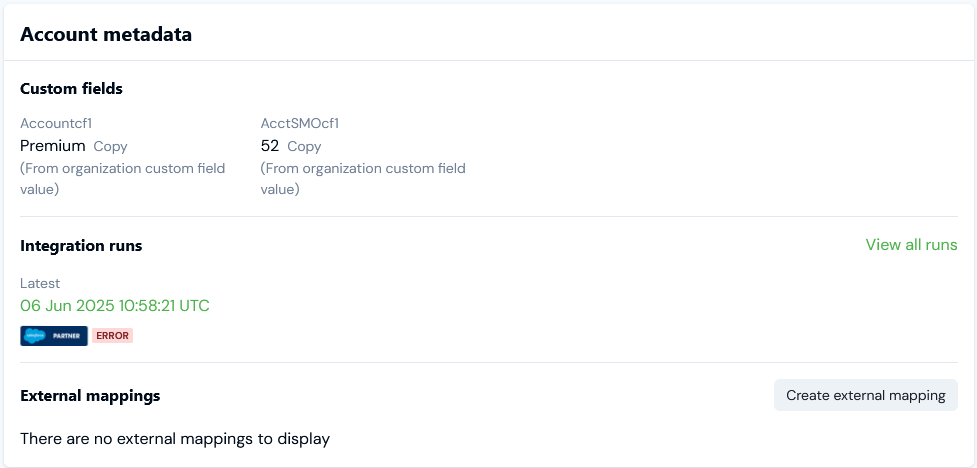Image resolution: width=977 pixels, height=468 pixels.
Task: Click the Integration runs section title
Action: [81, 246]
